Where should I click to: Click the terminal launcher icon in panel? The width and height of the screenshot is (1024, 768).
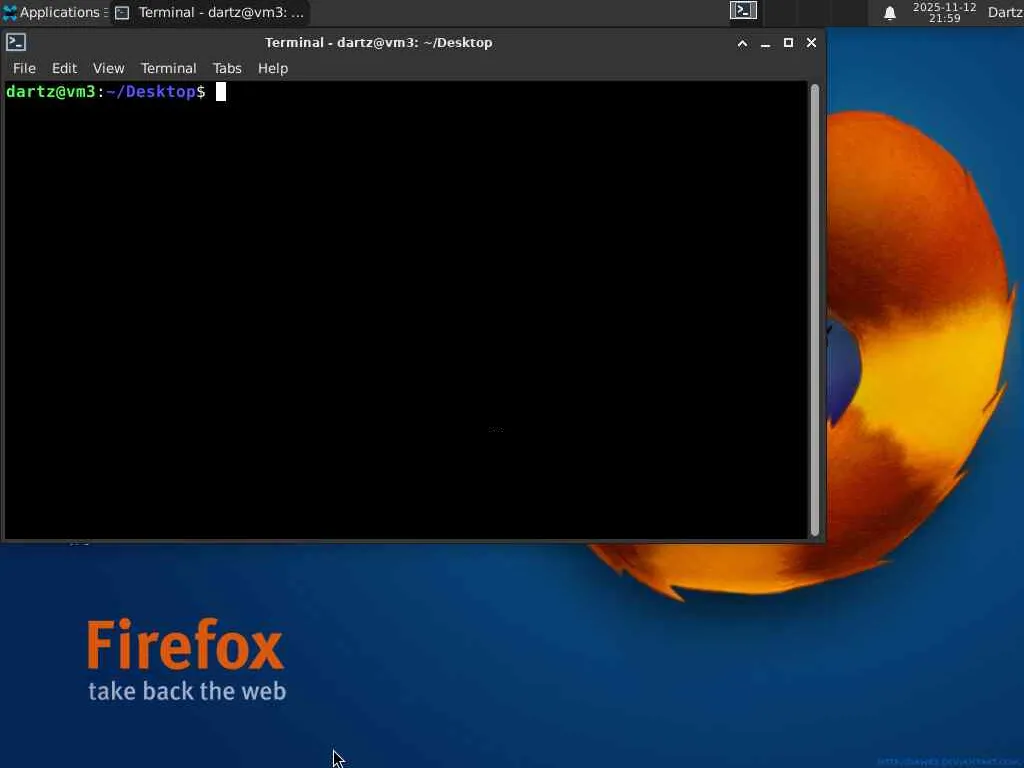[743, 10]
